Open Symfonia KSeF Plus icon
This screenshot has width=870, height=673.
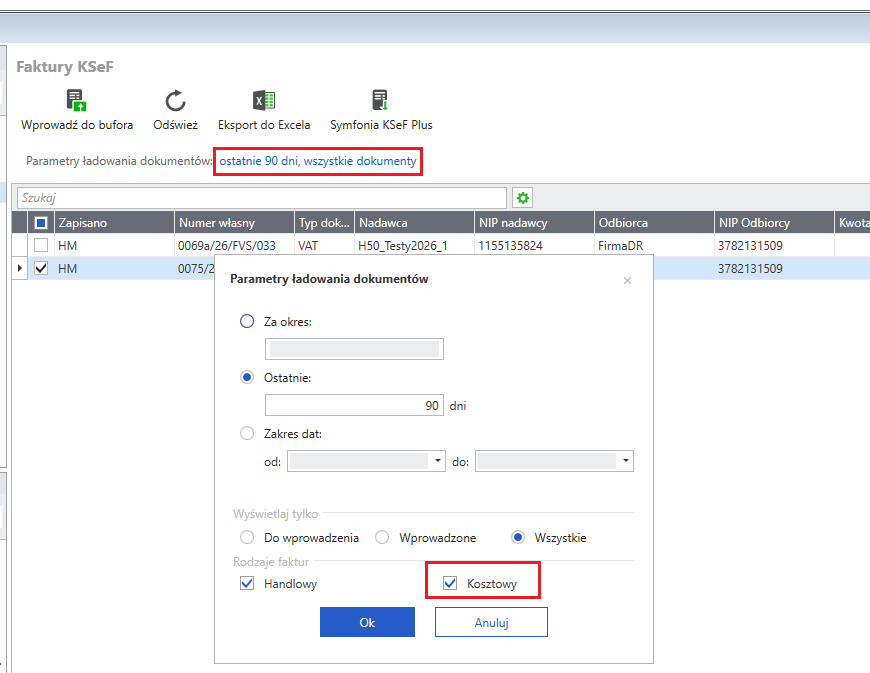380,101
